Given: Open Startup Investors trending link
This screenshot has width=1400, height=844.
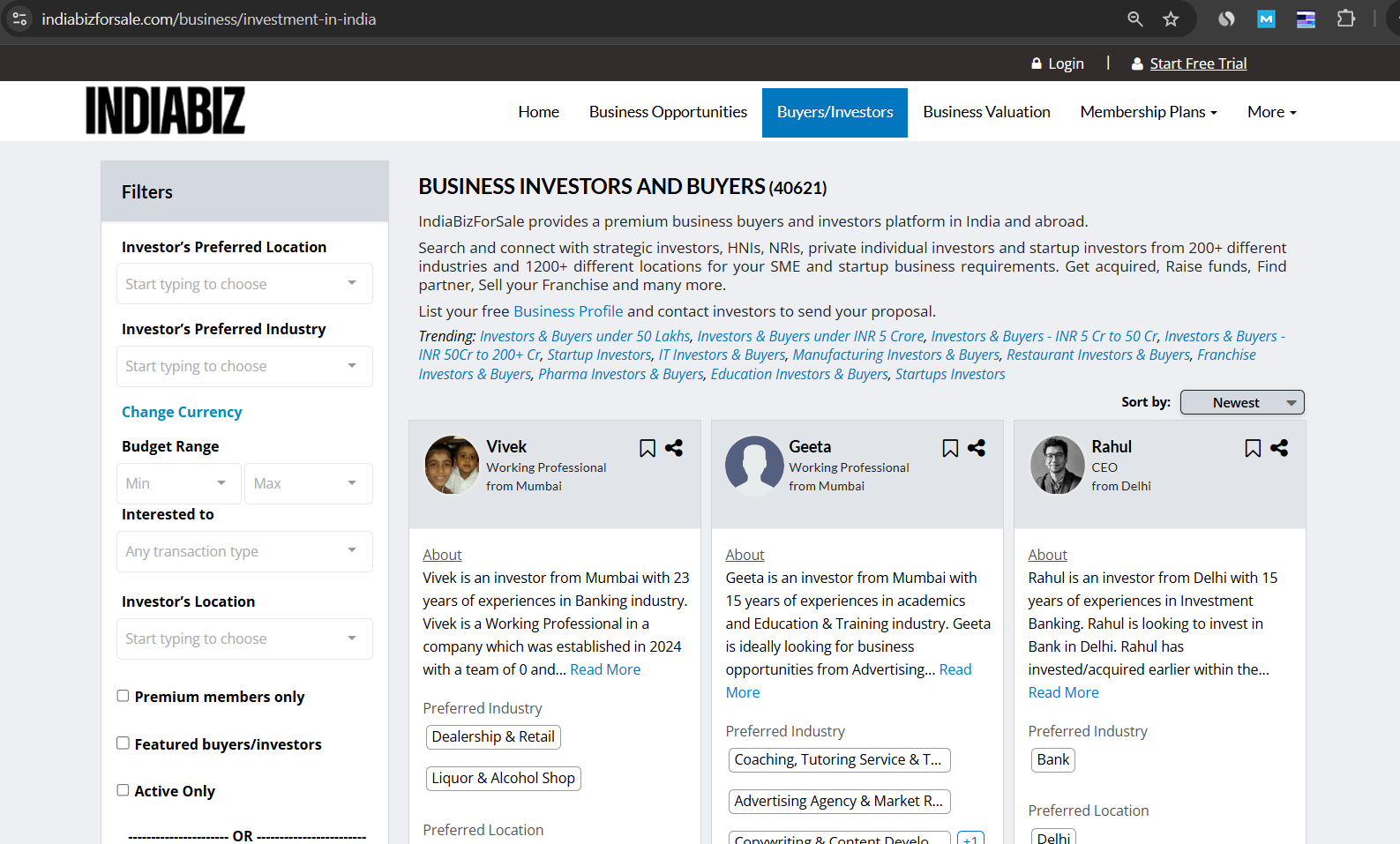Looking at the screenshot, I should click(599, 355).
